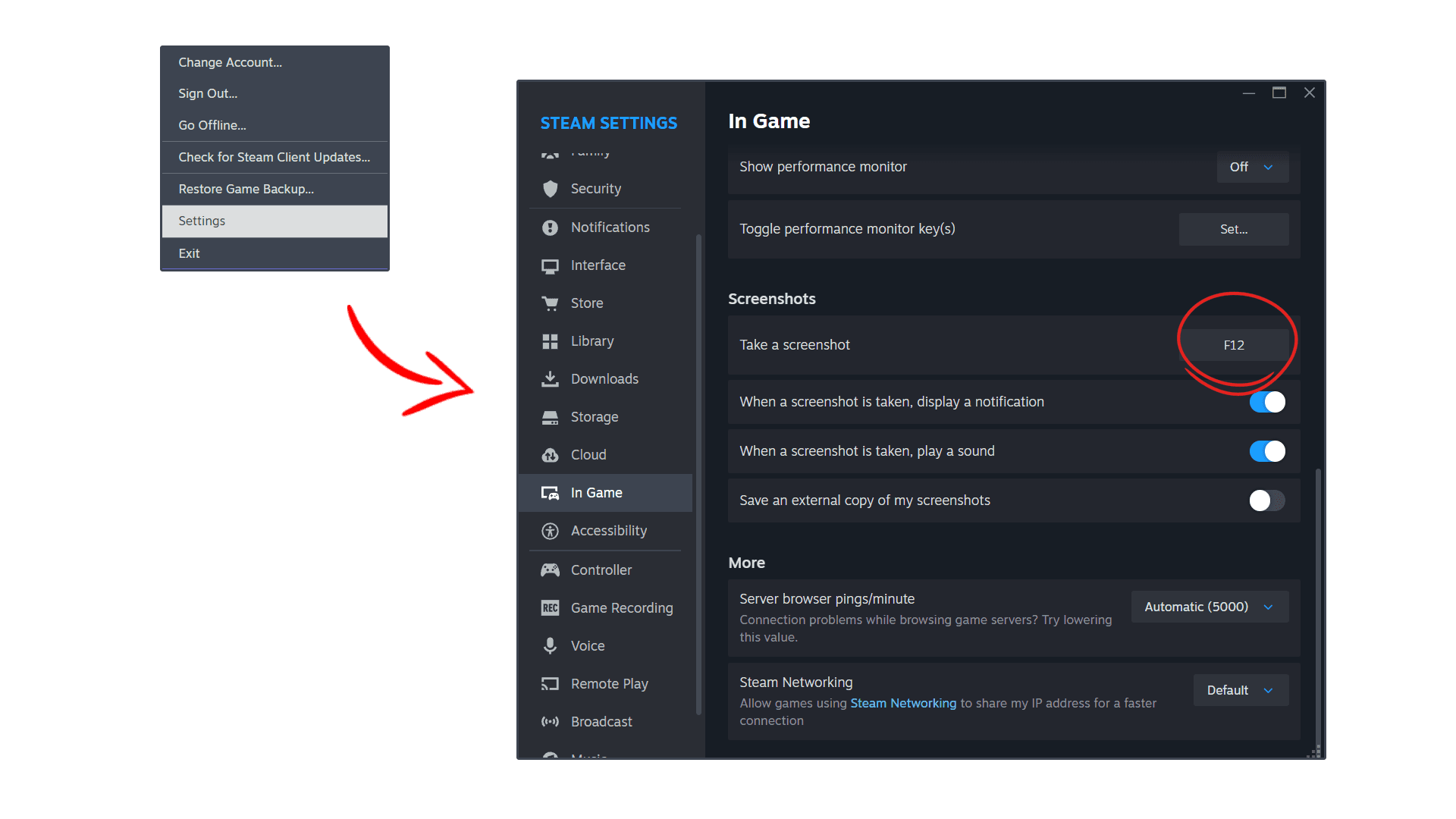Open the Game Recording settings tab
The height and width of the screenshot is (819, 1456).
coord(605,608)
